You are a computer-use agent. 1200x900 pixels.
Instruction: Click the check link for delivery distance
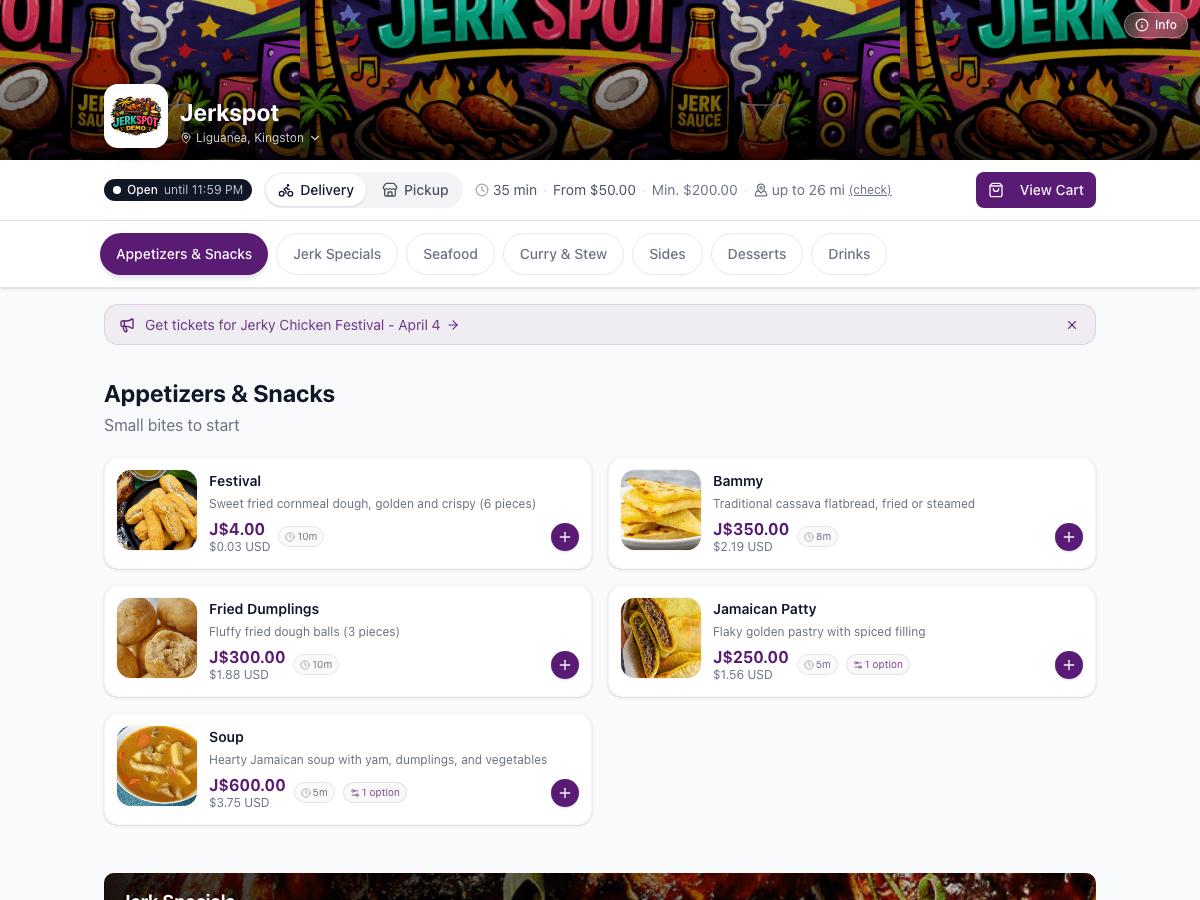click(x=870, y=190)
